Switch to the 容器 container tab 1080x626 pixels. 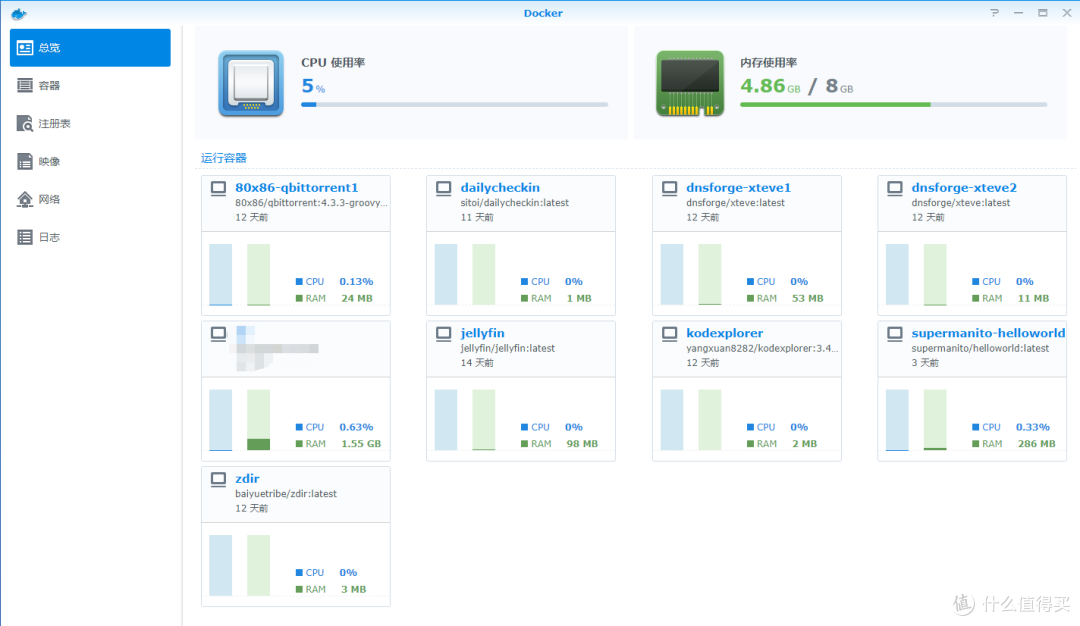90,85
